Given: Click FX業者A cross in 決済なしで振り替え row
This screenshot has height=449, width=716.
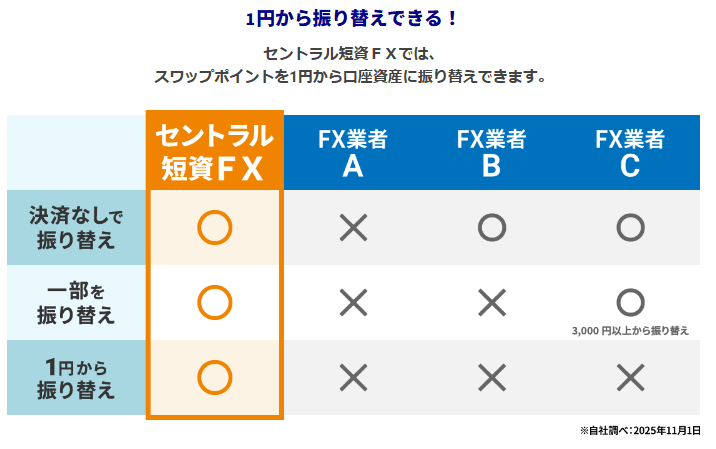Looking at the screenshot, I should 353,228.
